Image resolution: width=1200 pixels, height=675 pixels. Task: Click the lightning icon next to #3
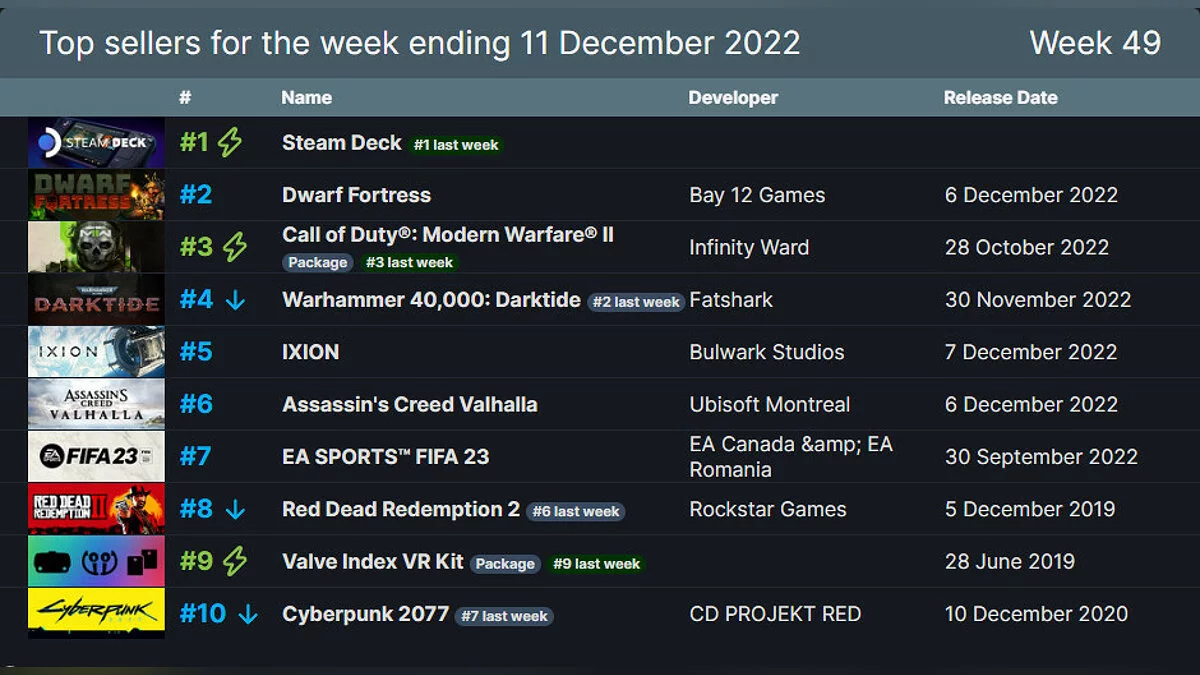click(x=234, y=247)
